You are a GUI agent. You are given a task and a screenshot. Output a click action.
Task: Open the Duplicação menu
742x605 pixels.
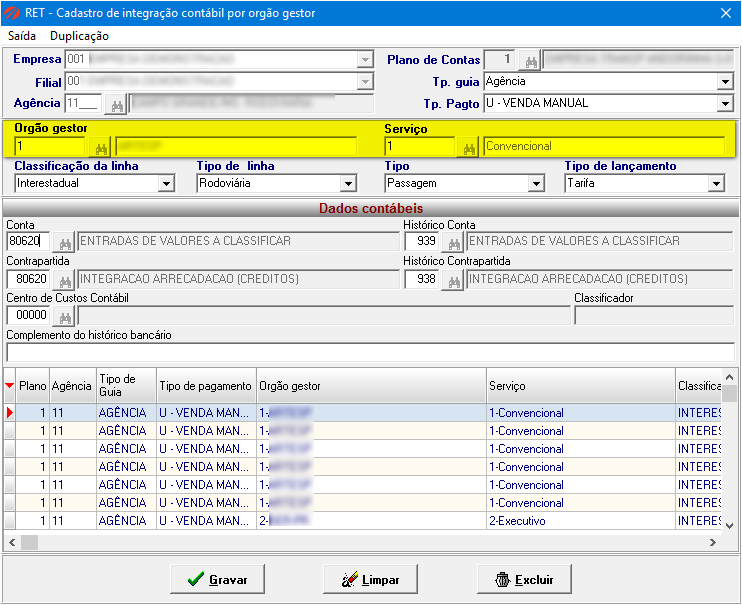point(80,36)
